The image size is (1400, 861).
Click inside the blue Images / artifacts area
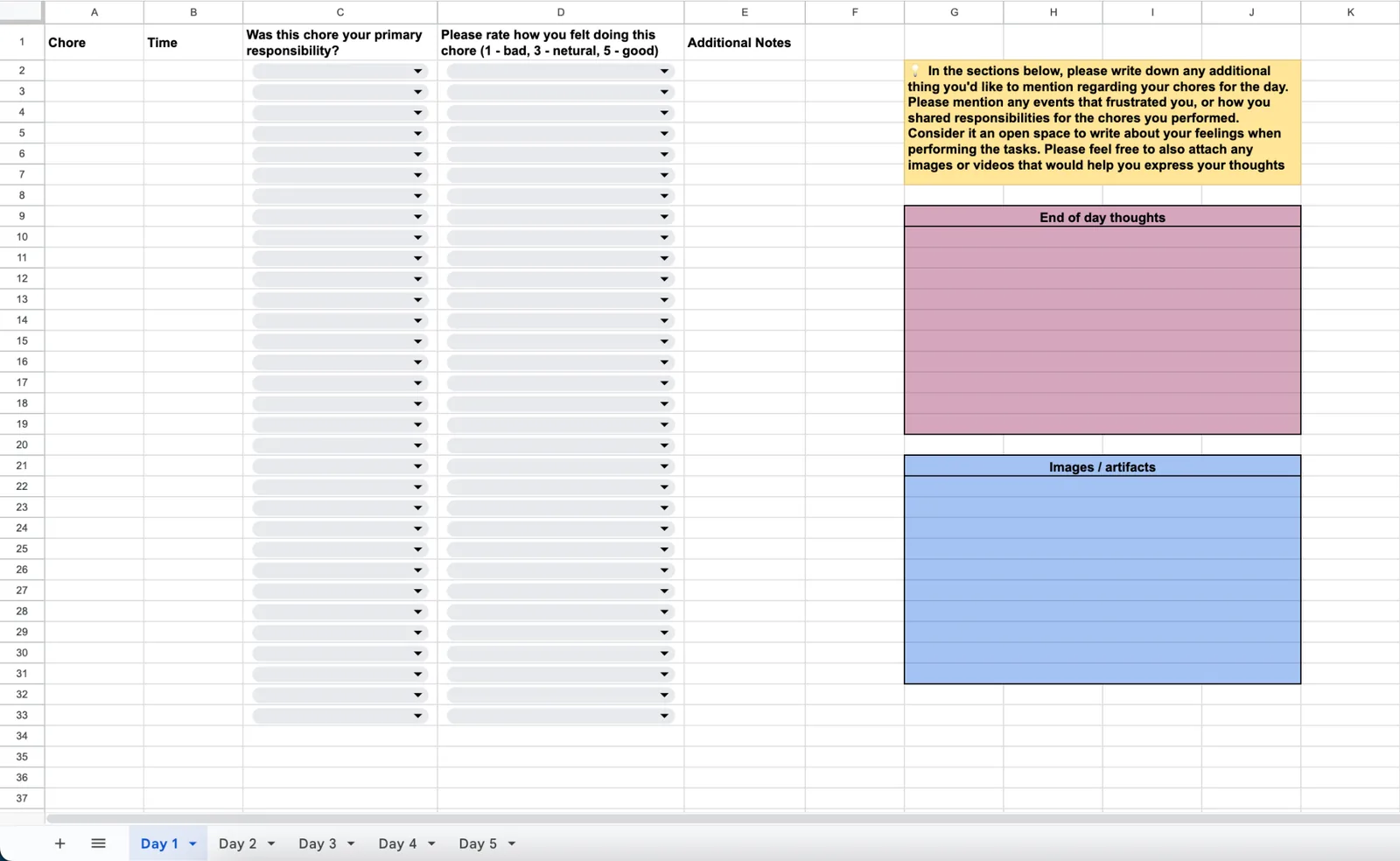click(1102, 580)
